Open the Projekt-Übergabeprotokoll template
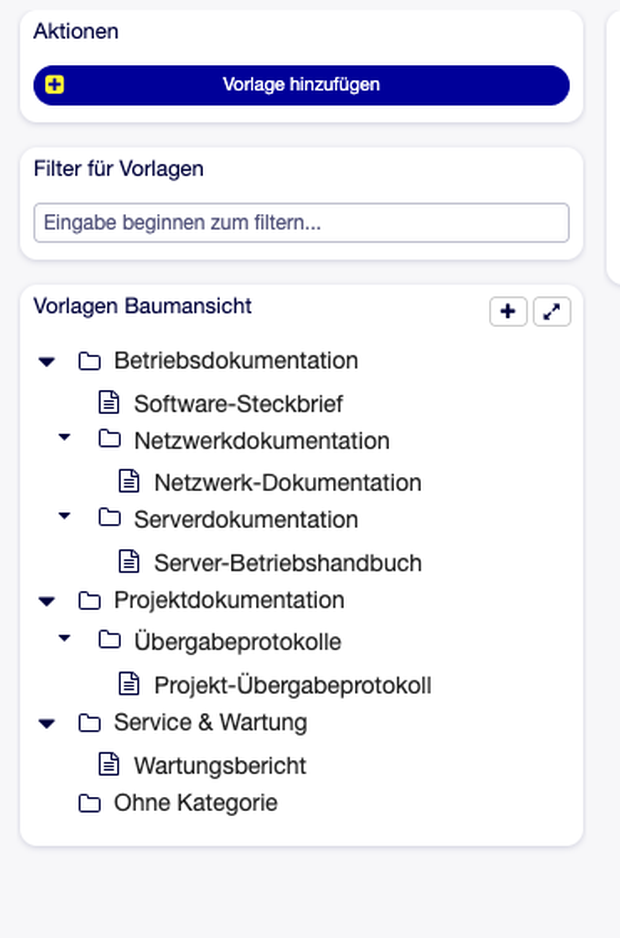 [x=293, y=686]
